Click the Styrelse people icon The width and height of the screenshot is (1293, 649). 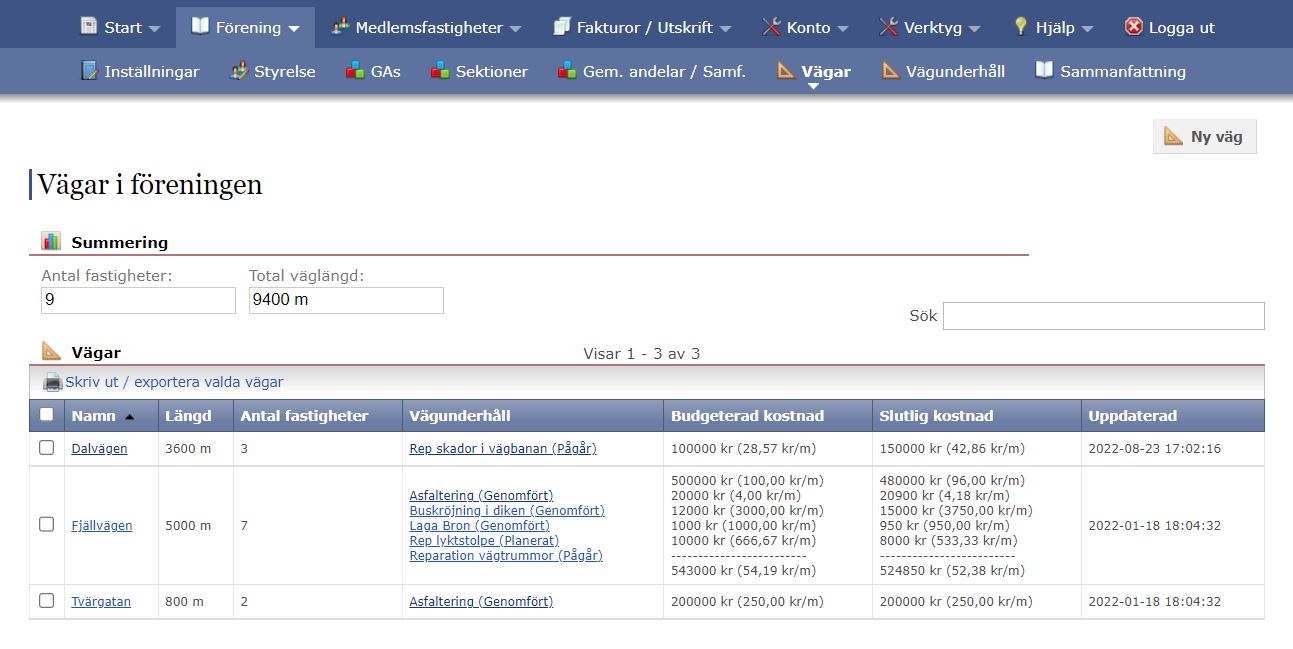(238, 71)
